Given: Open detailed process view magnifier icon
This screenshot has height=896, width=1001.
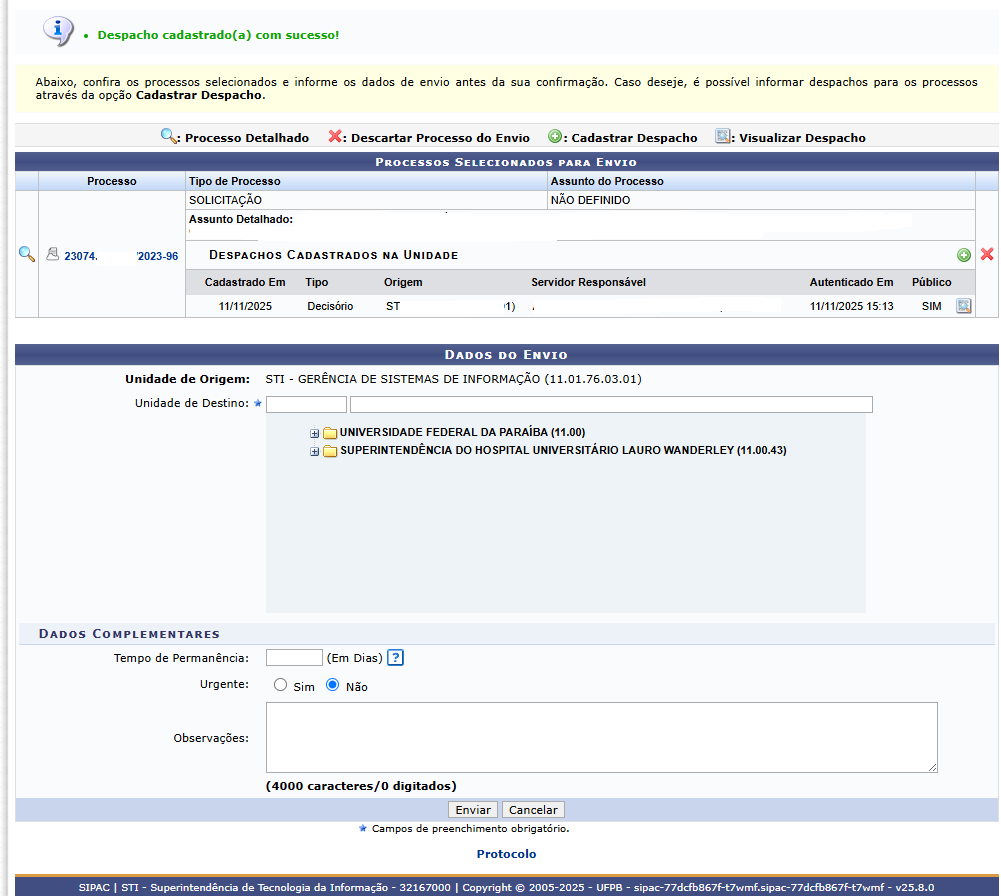Looking at the screenshot, I should point(27,255).
